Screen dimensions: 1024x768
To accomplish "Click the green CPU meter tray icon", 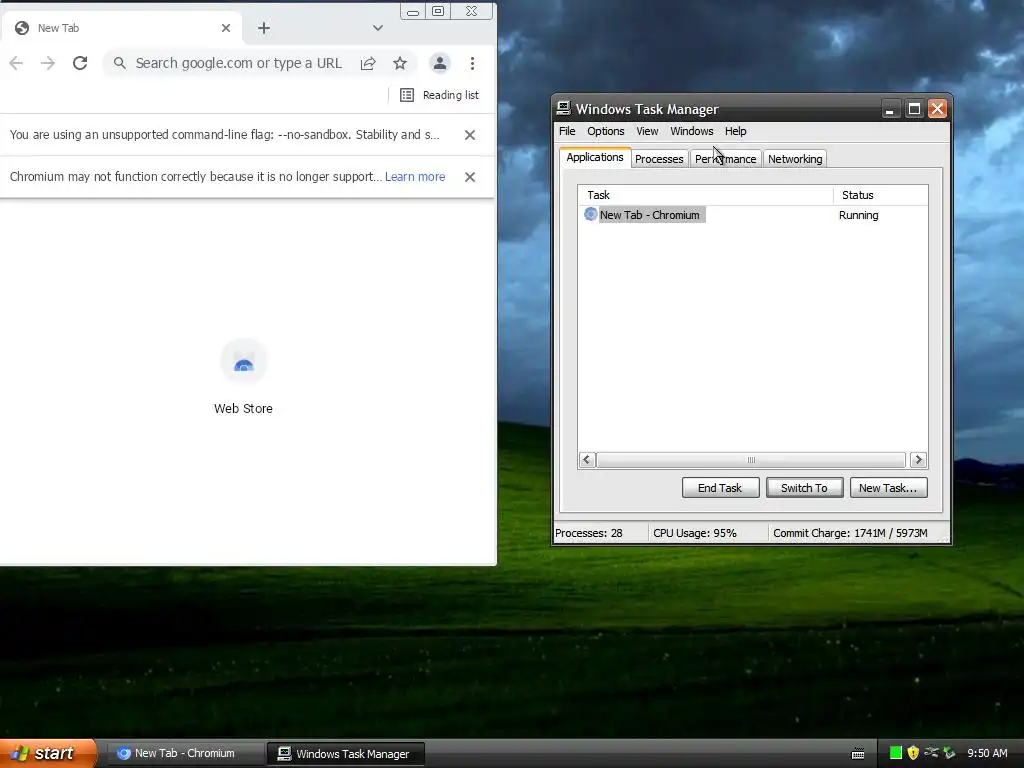I will click(x=896, y=753).
